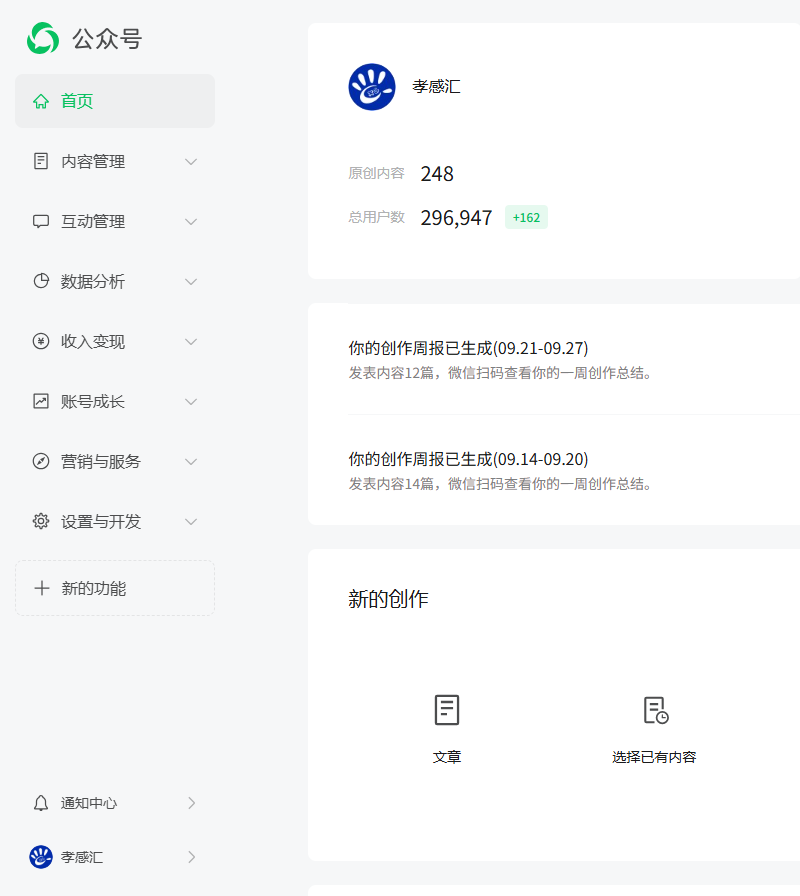This screenshot has height=896, width=800.
Task: Click the 选择已有内容 document-clock icon
Action: point(655,710)
